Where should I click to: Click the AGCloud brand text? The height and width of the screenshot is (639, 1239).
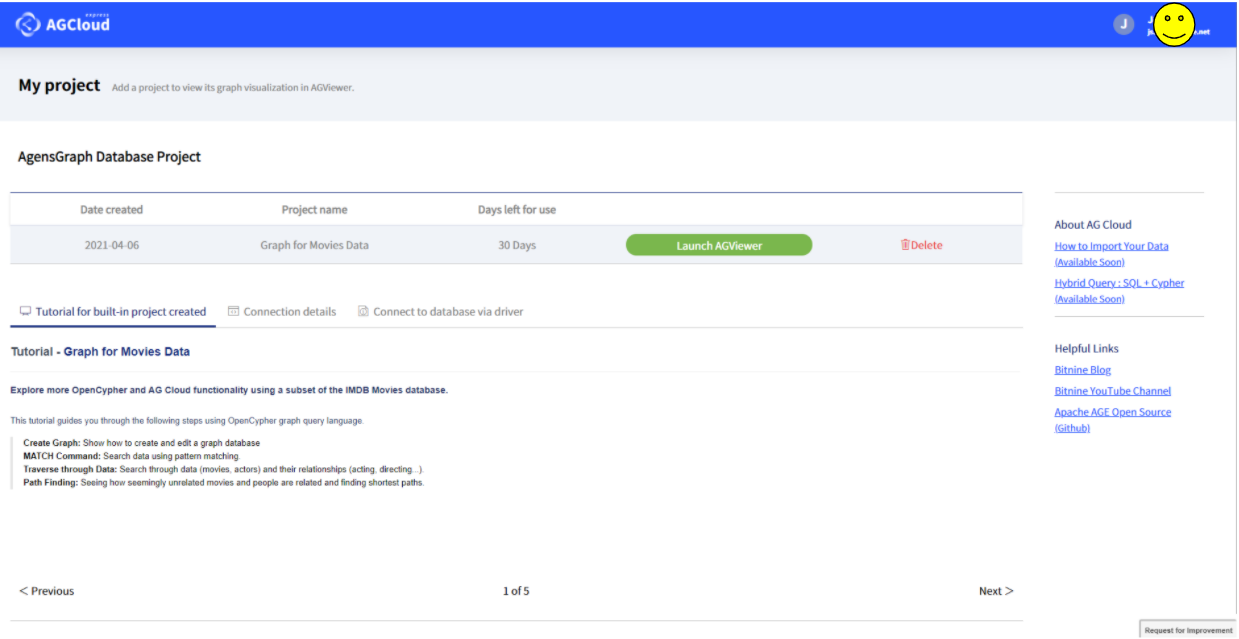pyautogui.click(x=78, y=24)
